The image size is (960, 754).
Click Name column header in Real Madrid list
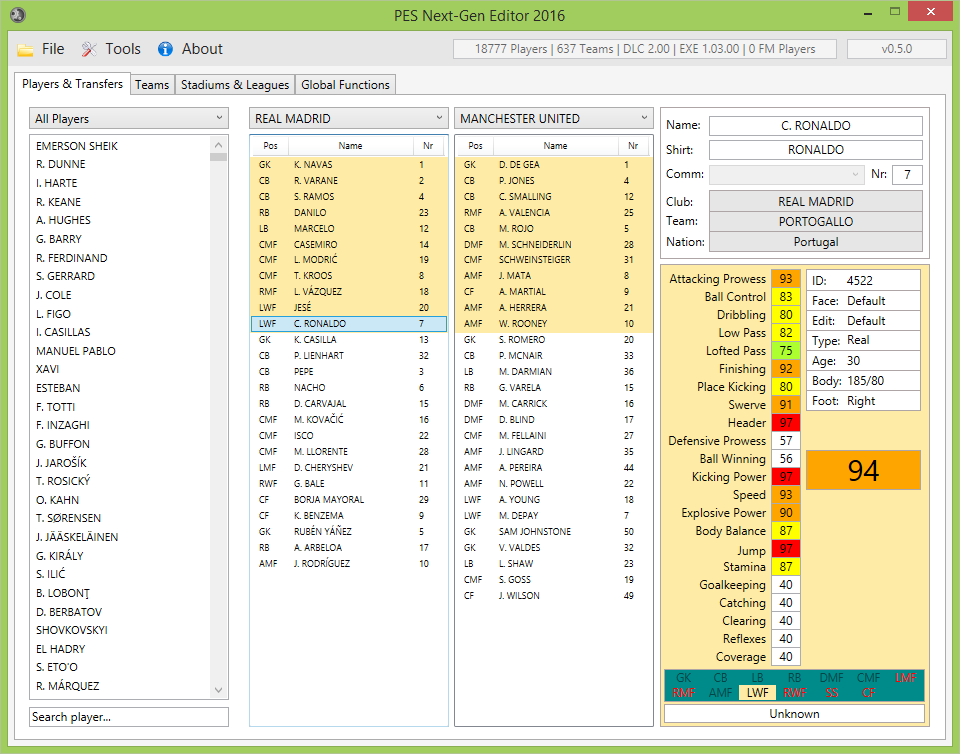(x=350, y=146)
